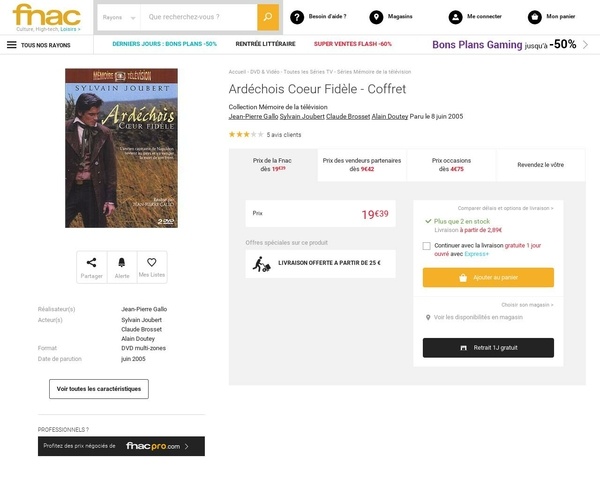
Task: Expand the Tous nos rayons hamburger menu
Action: coord(12,44)
